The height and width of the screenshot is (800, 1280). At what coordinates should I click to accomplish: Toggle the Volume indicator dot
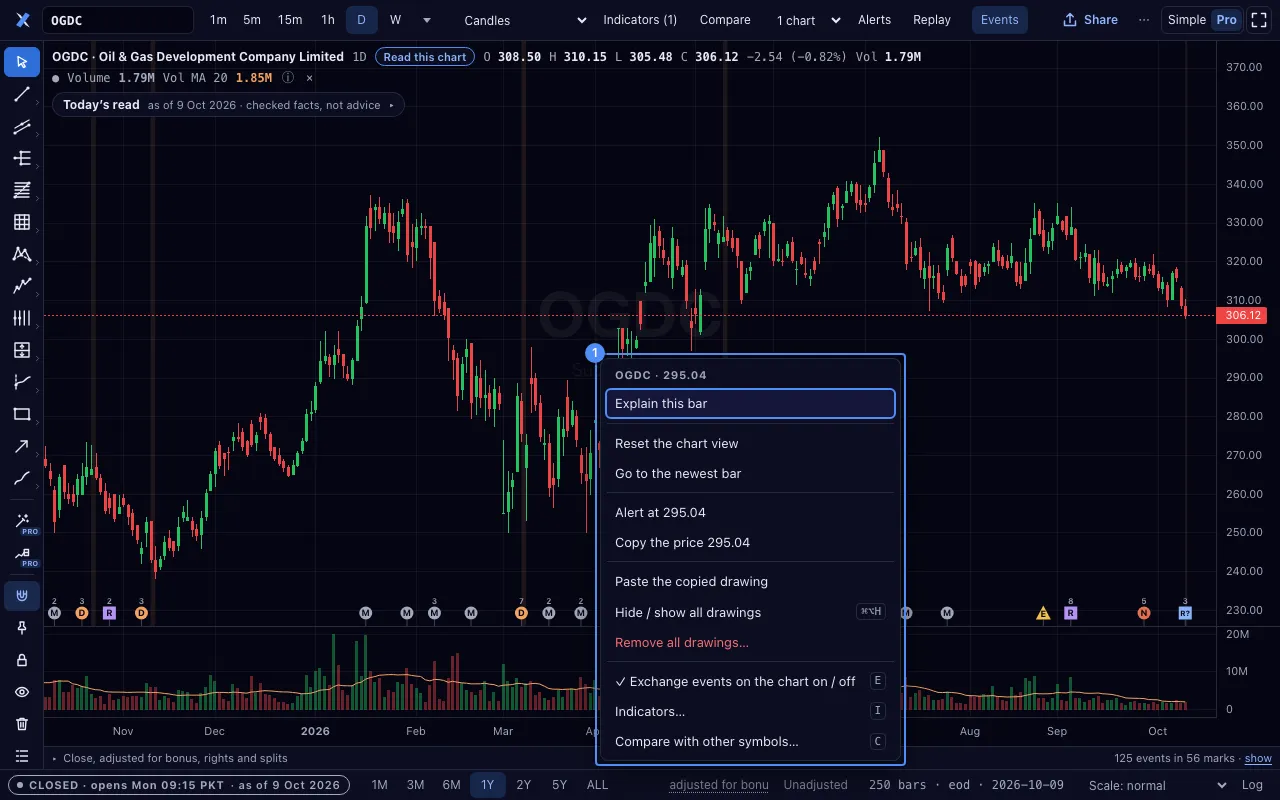point(55,78)
